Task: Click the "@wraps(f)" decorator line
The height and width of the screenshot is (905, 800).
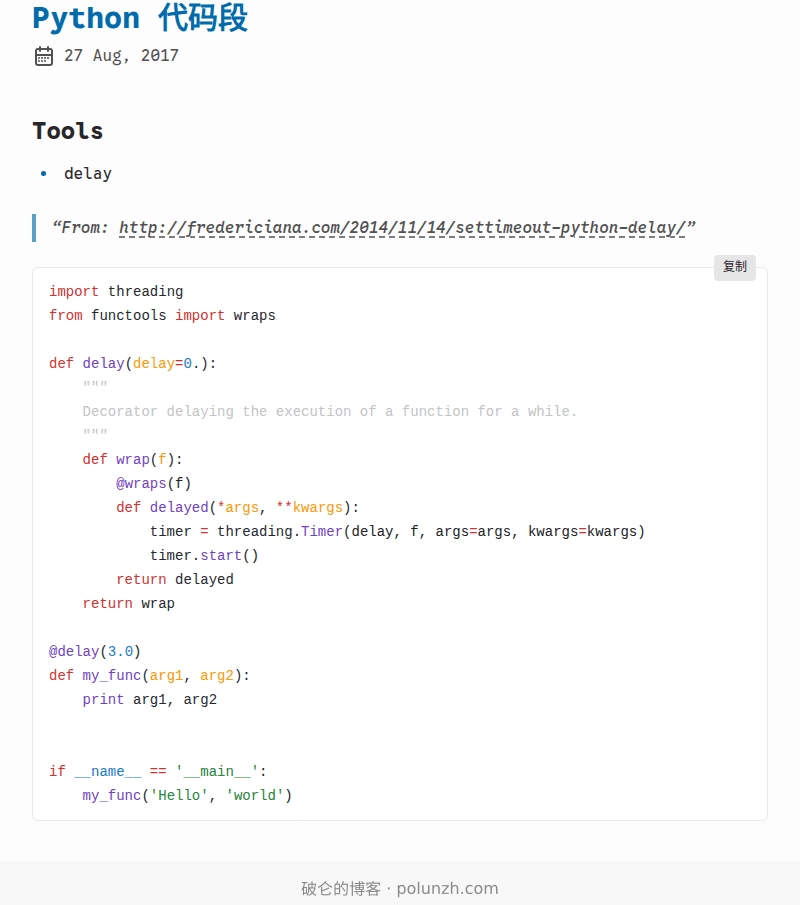Action: click(x=153, y=484)
